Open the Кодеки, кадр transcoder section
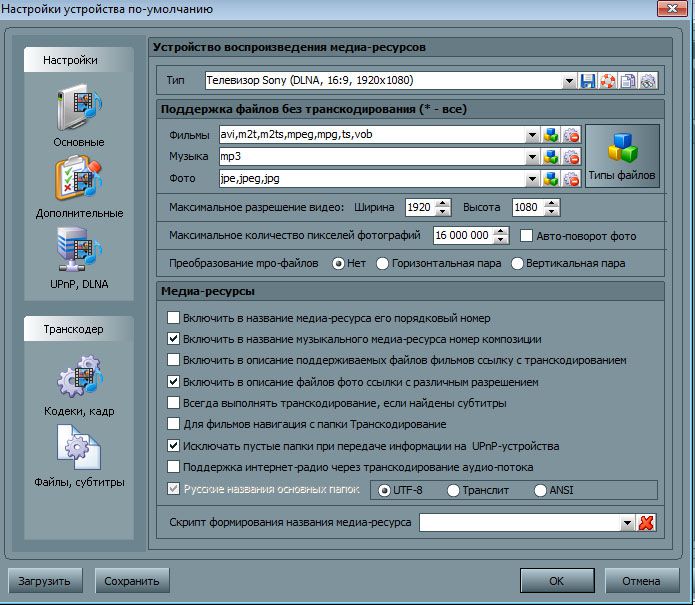This screenshot has width=695, height=605. point(78,390)
